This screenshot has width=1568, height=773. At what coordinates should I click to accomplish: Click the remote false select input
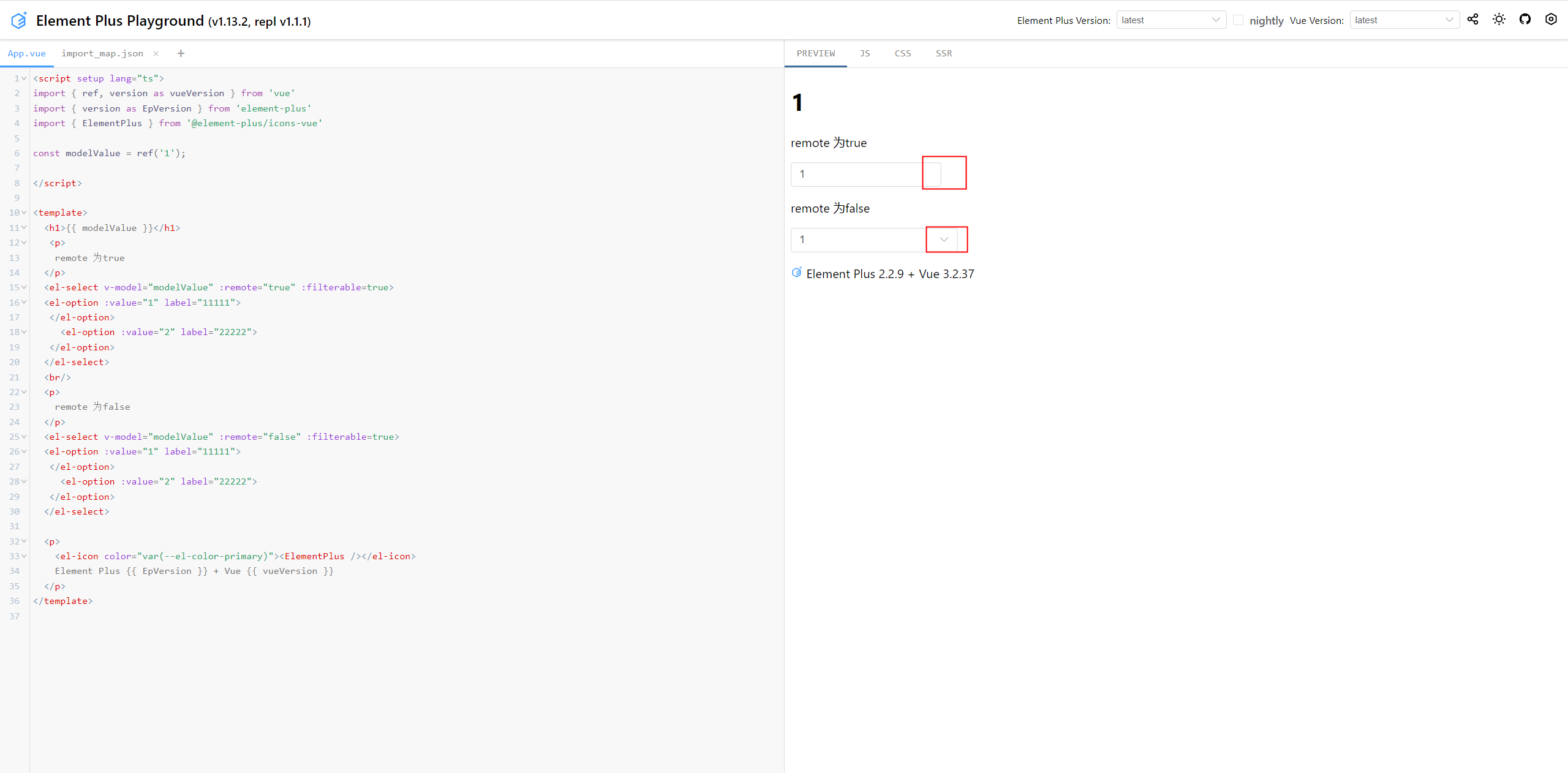click(x=873, y=239)
